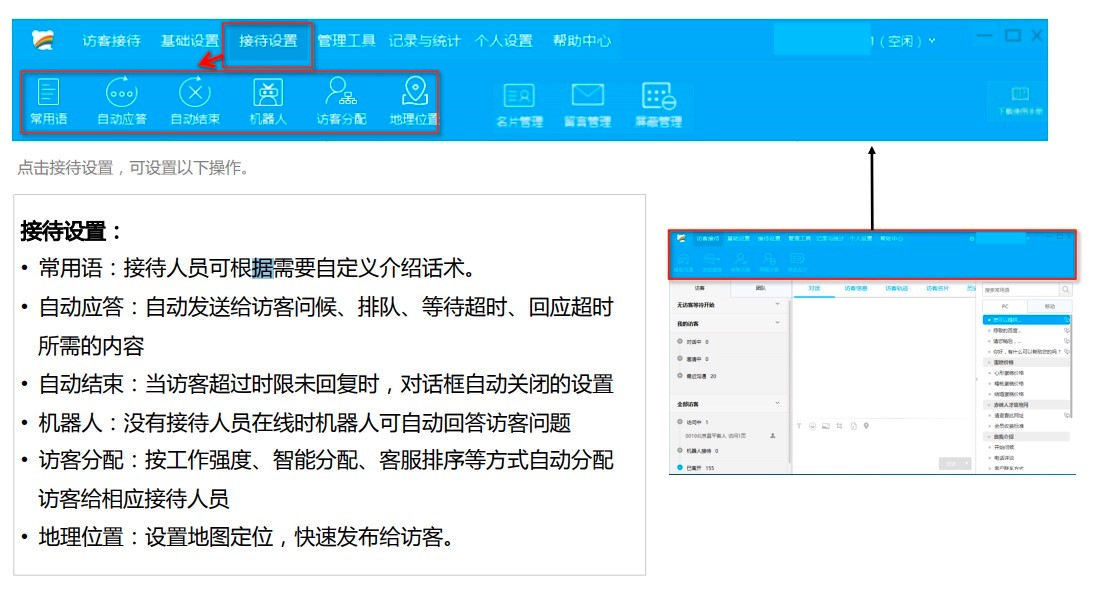Click the 搜索常用语 search field

pyautogui.click(x=1020, y=290)
